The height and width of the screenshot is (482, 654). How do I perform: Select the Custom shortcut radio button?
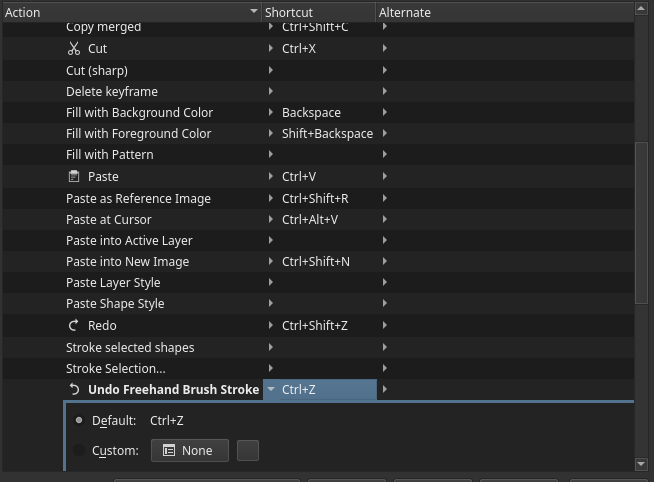point(79,451)
